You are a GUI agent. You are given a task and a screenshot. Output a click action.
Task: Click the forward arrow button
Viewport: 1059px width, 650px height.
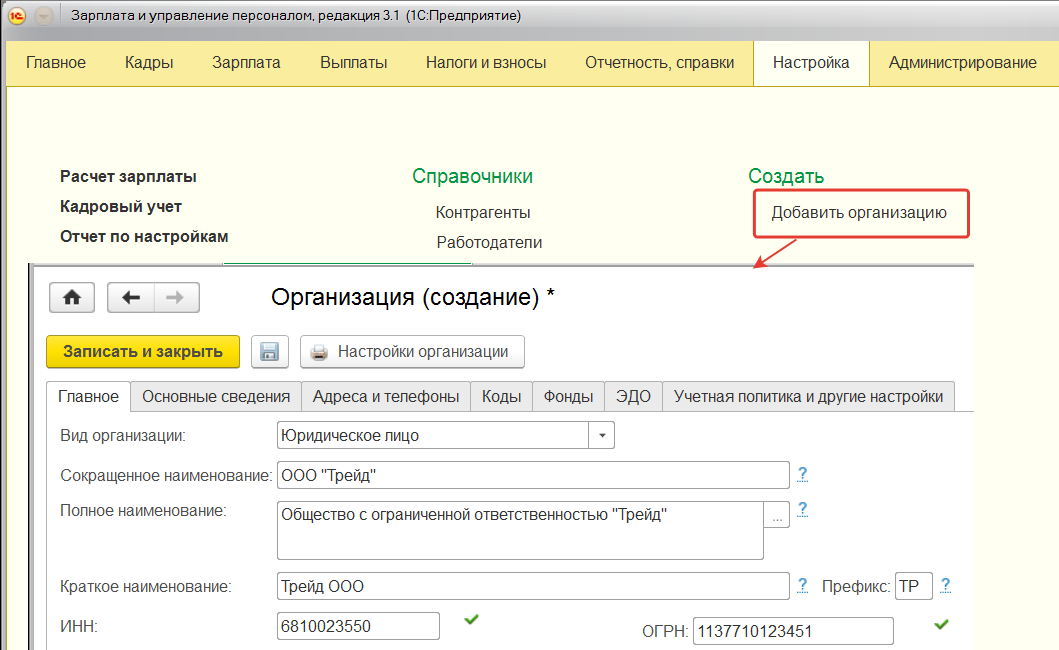[175, 298]
